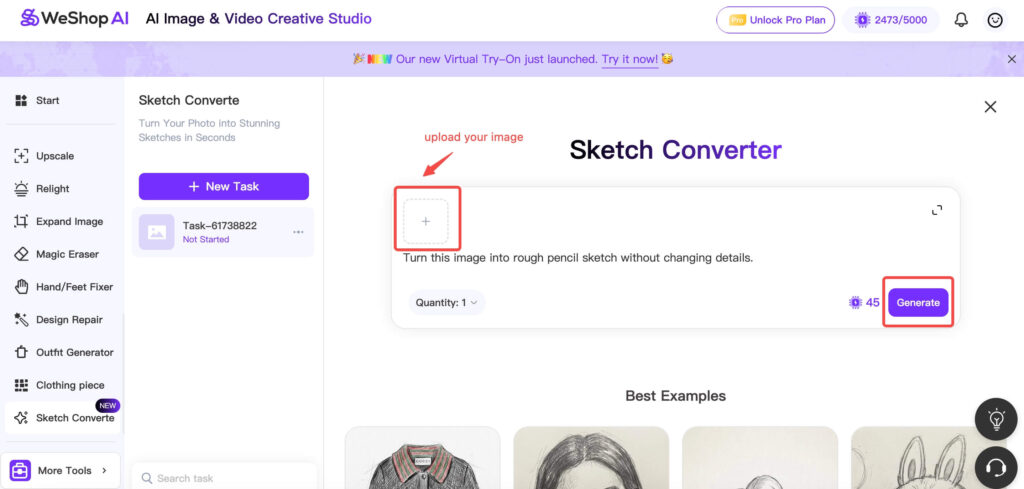The width and height of the screenshot is (1024, 489).
Task: Click the Expand Image crop icon
Action: pos(21,221)
